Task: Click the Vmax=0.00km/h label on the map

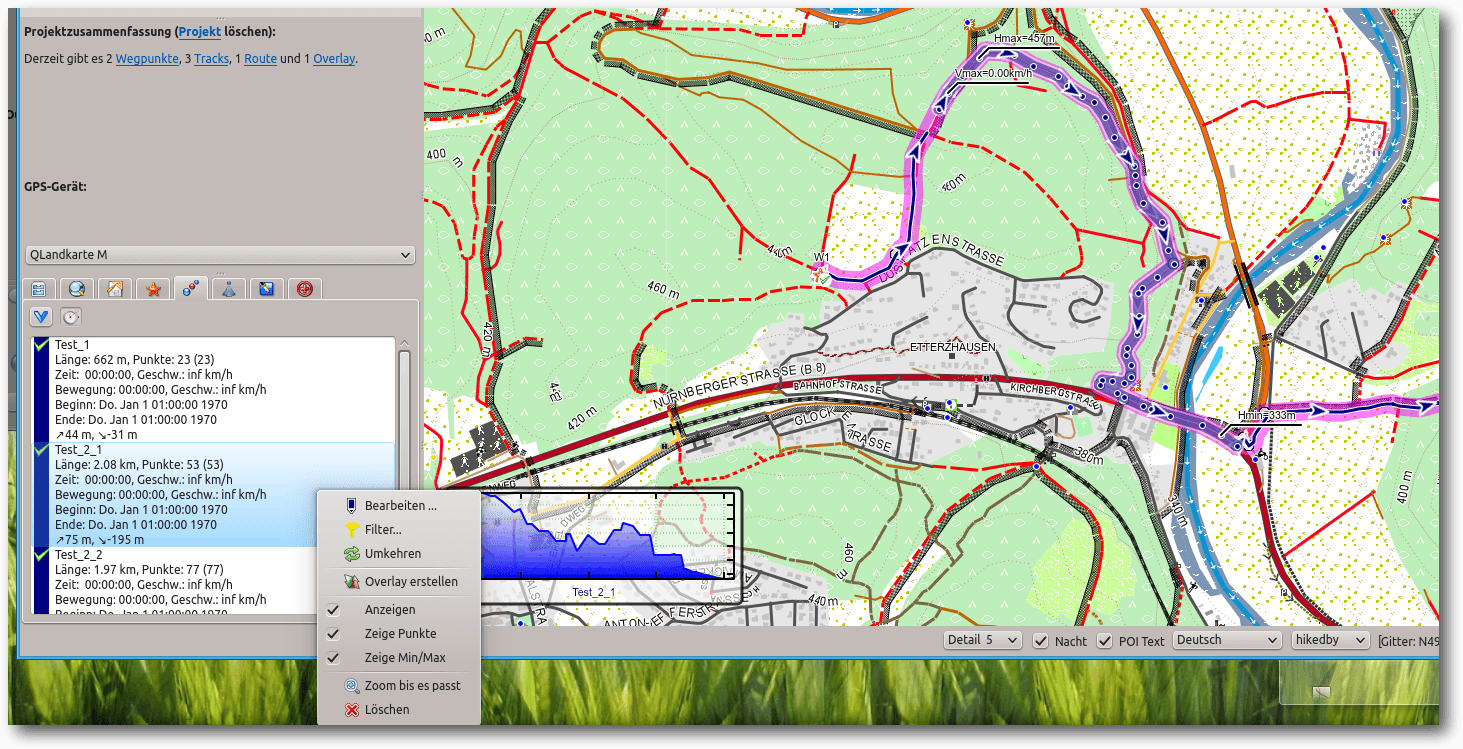Action: [x=993, y=73]
